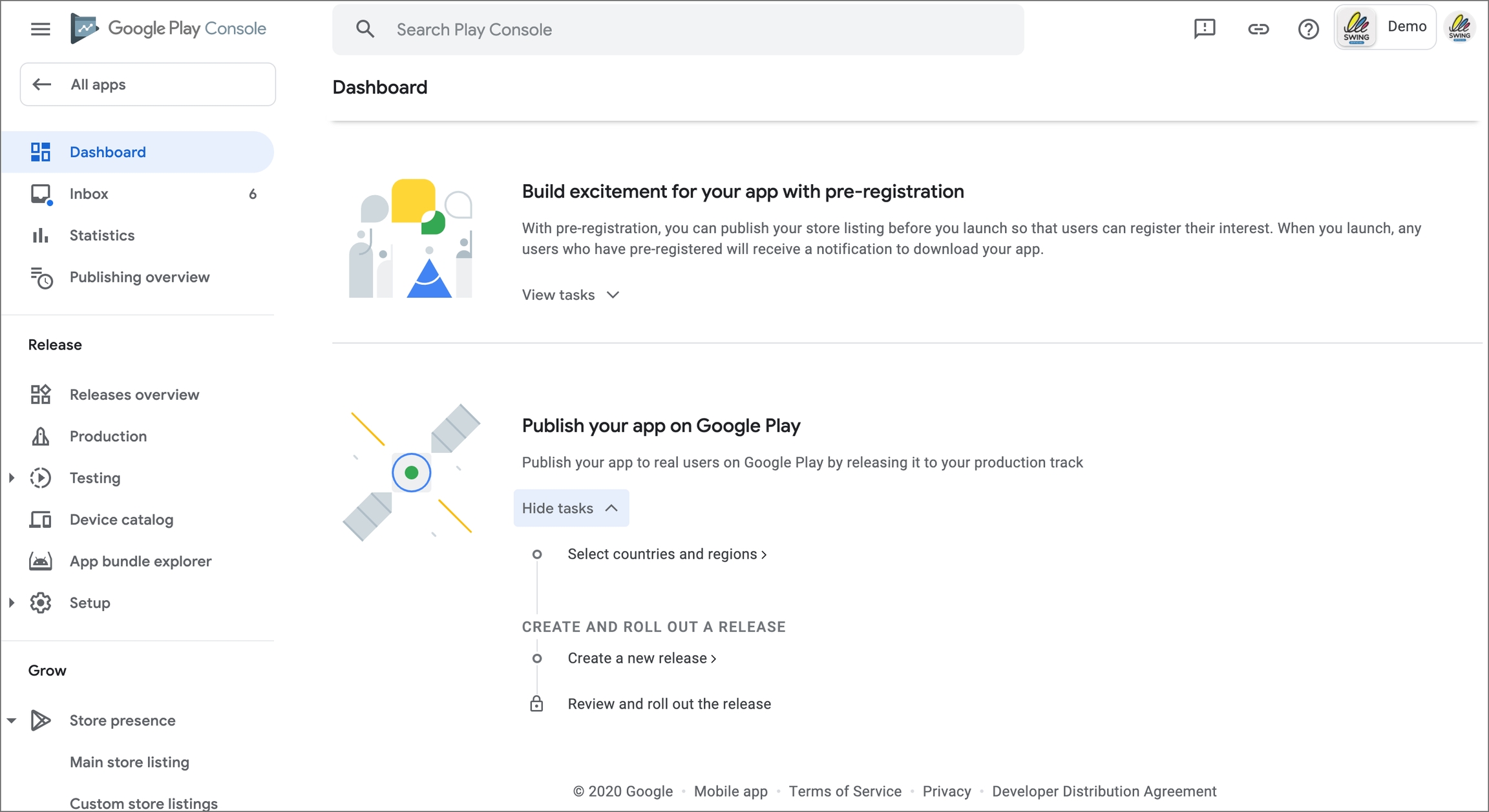This screenshot has height=812, width=1489.
Task: Click the circle bullet next to Create a new release
Action: (536, 658)
